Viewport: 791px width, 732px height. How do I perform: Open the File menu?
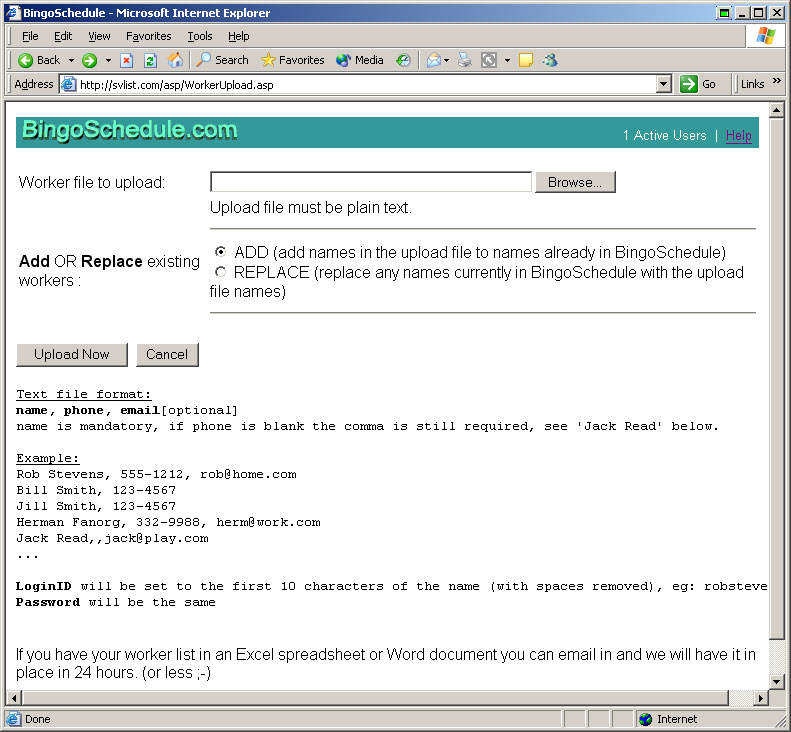pyautogui.click(x=30, y=36)
